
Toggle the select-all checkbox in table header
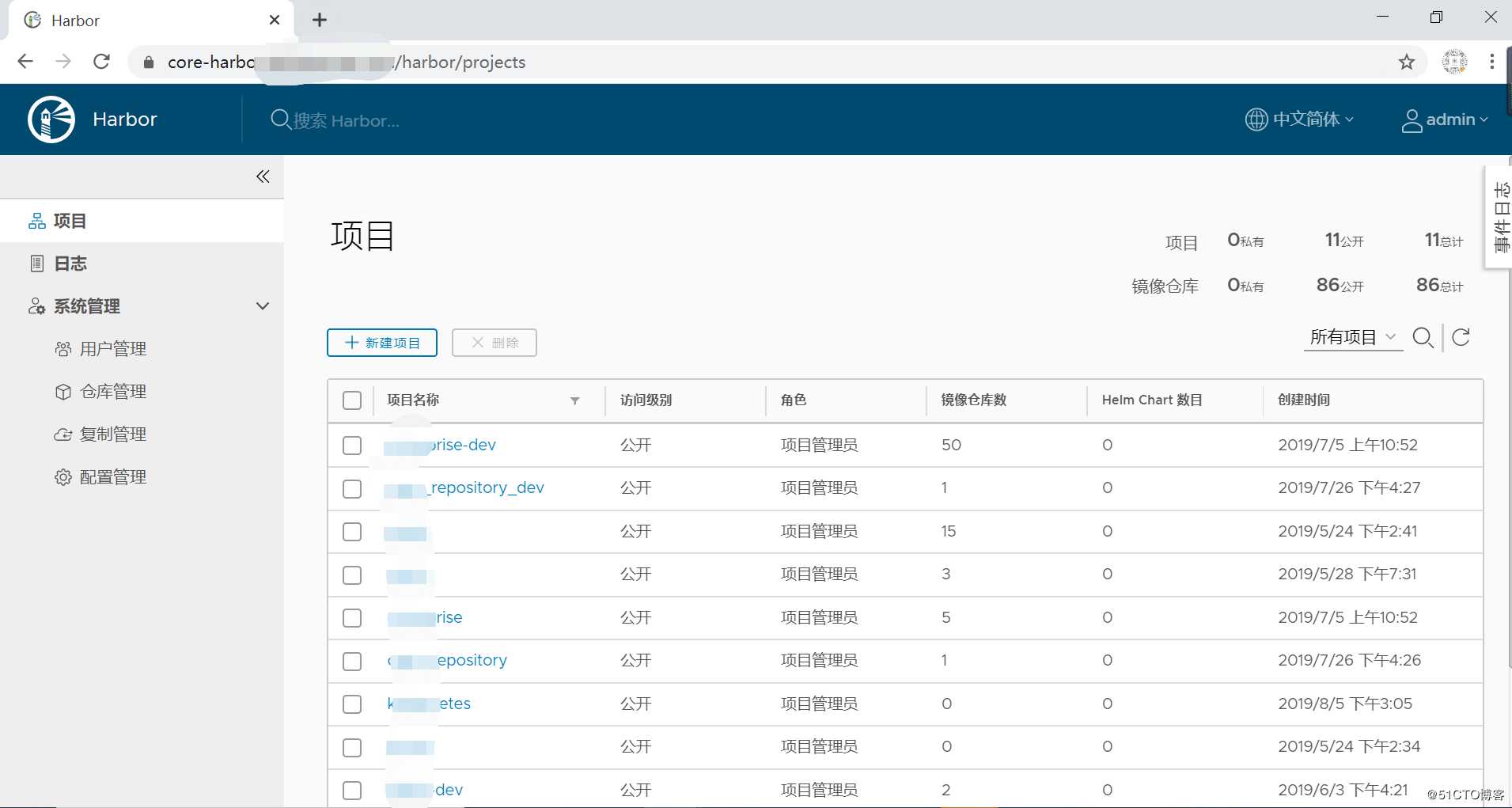point(352,400)
